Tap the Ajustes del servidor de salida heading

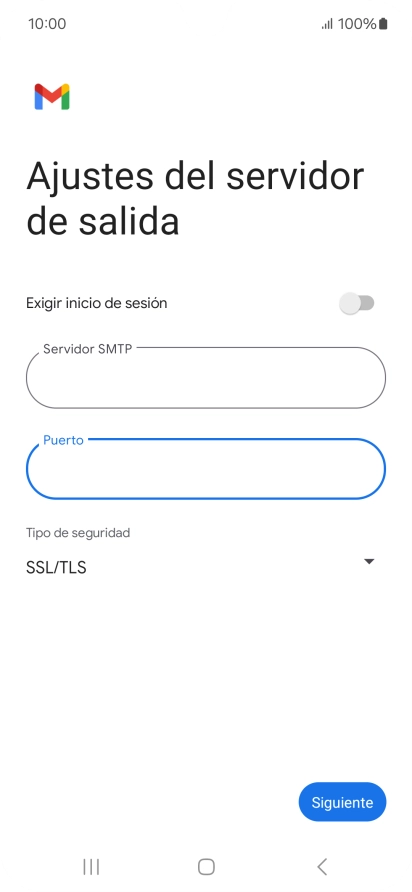[x=195, y=199]
